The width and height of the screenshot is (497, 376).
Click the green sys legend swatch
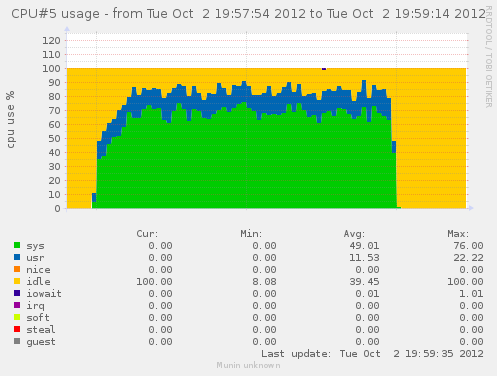coord(17,245)
